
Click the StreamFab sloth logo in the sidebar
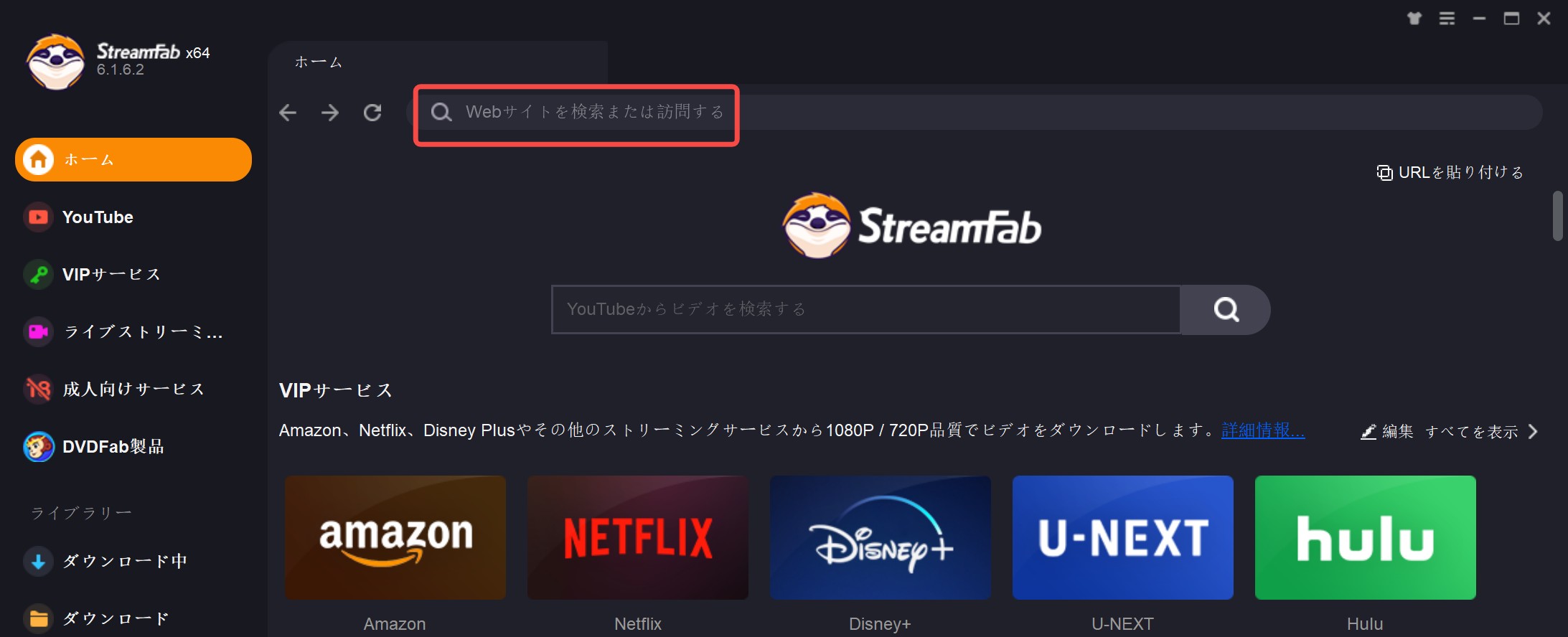pyautogui.click(x=55, y=62)
